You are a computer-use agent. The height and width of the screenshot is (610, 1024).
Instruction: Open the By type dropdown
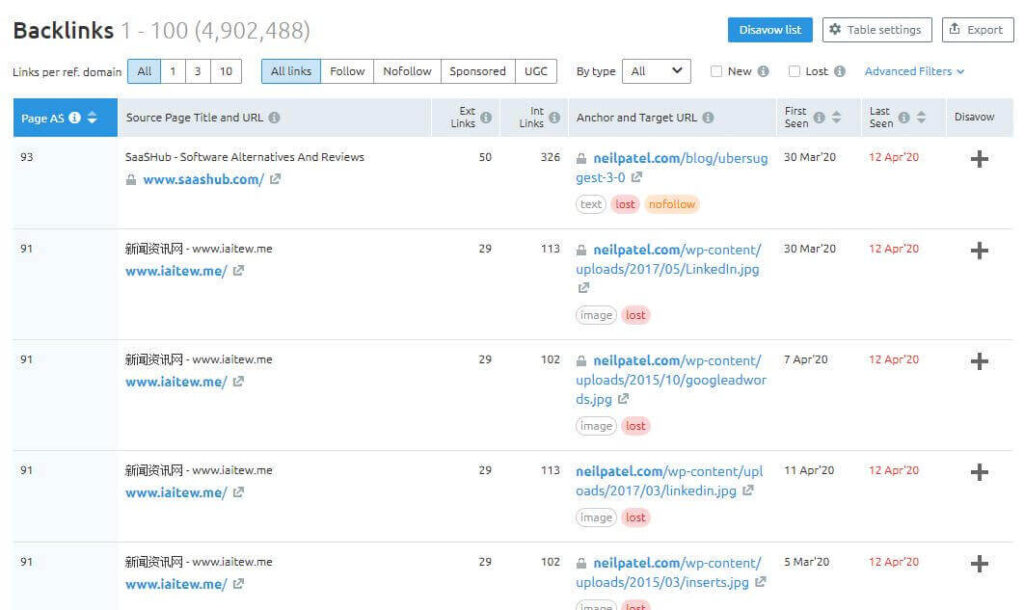click(x=656, y=71)
